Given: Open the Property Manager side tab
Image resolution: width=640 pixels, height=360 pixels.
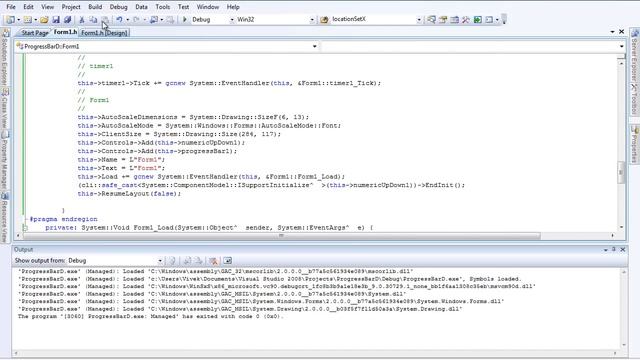Looking at the screenshot, I should (x=4, y=161).
